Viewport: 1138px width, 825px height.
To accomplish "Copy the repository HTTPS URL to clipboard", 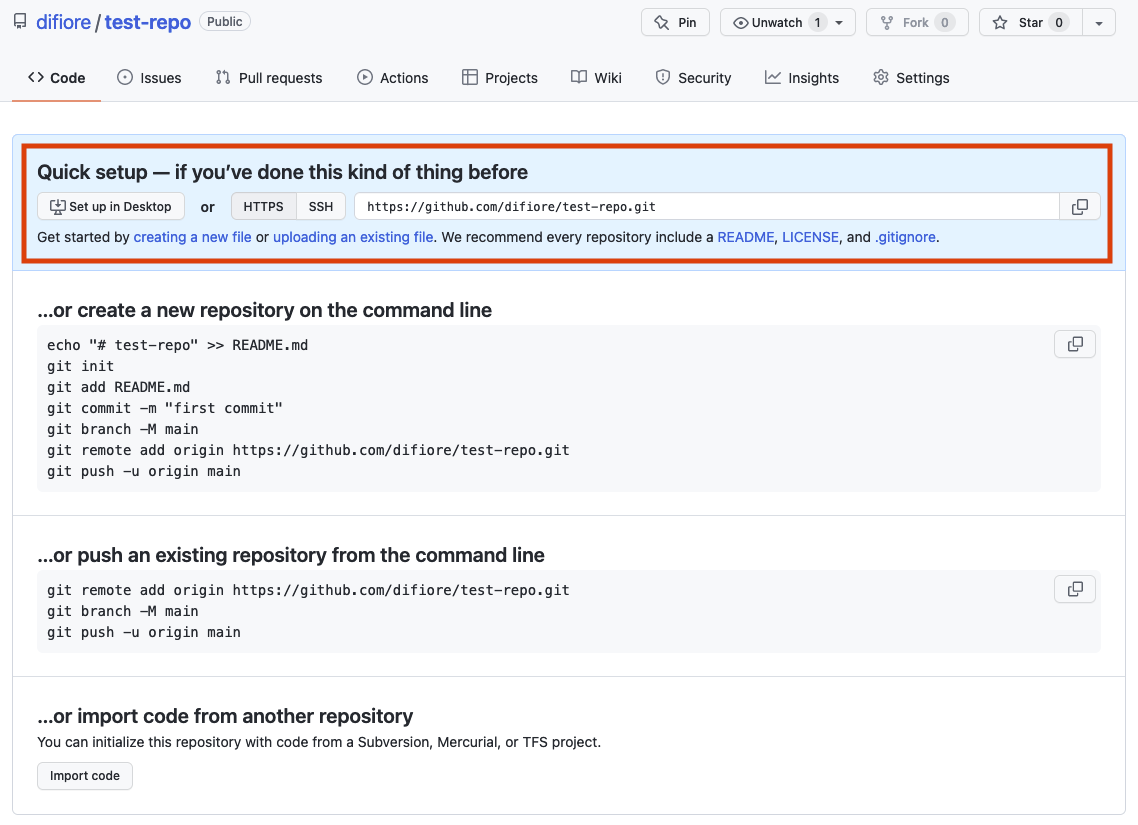I will coord(1080,207).
